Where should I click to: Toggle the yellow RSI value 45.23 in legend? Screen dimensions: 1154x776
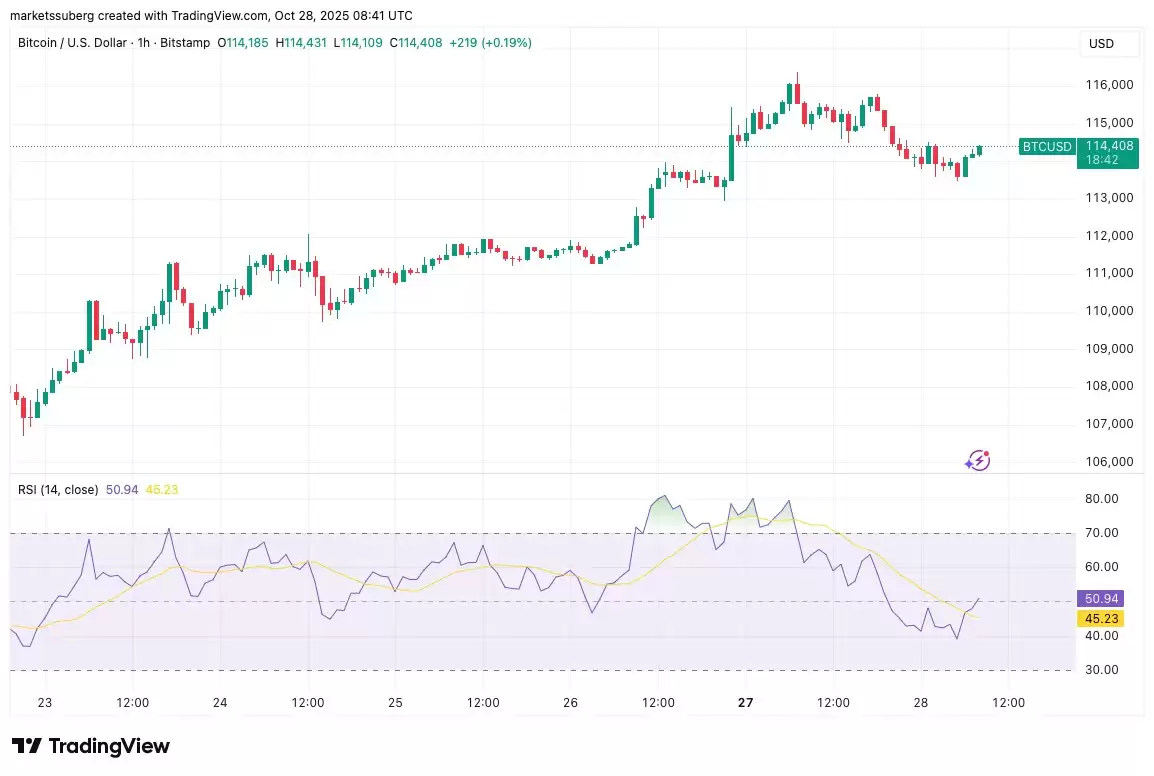click(x=160, y=489)
